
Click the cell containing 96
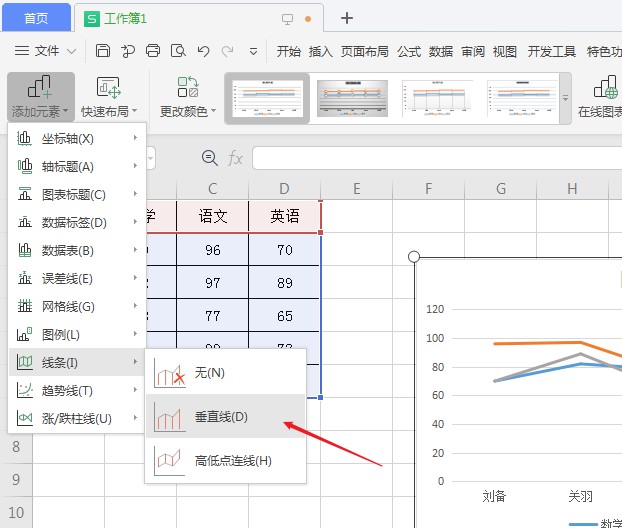coord(213,250)
